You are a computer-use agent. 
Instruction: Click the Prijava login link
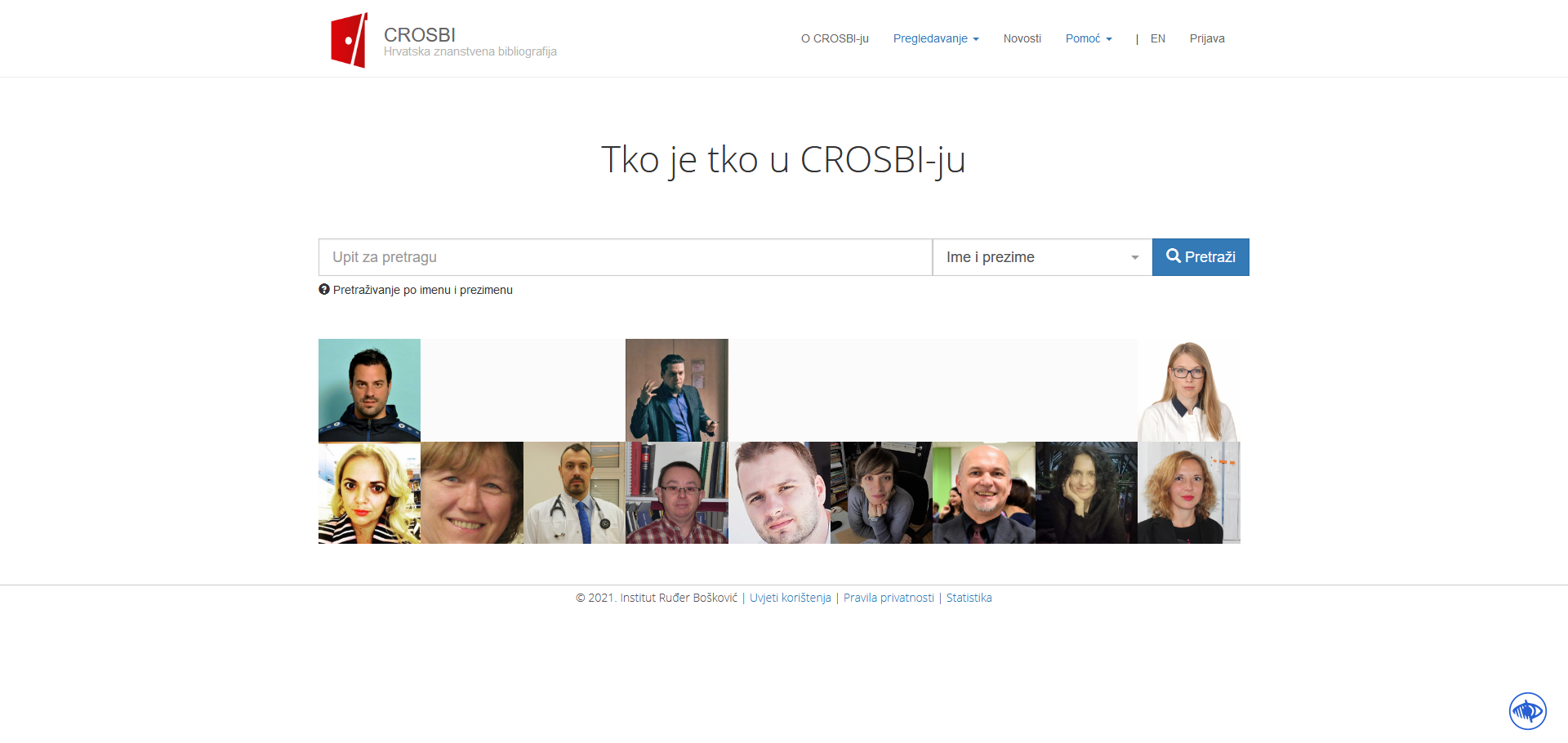(1206, 38)
